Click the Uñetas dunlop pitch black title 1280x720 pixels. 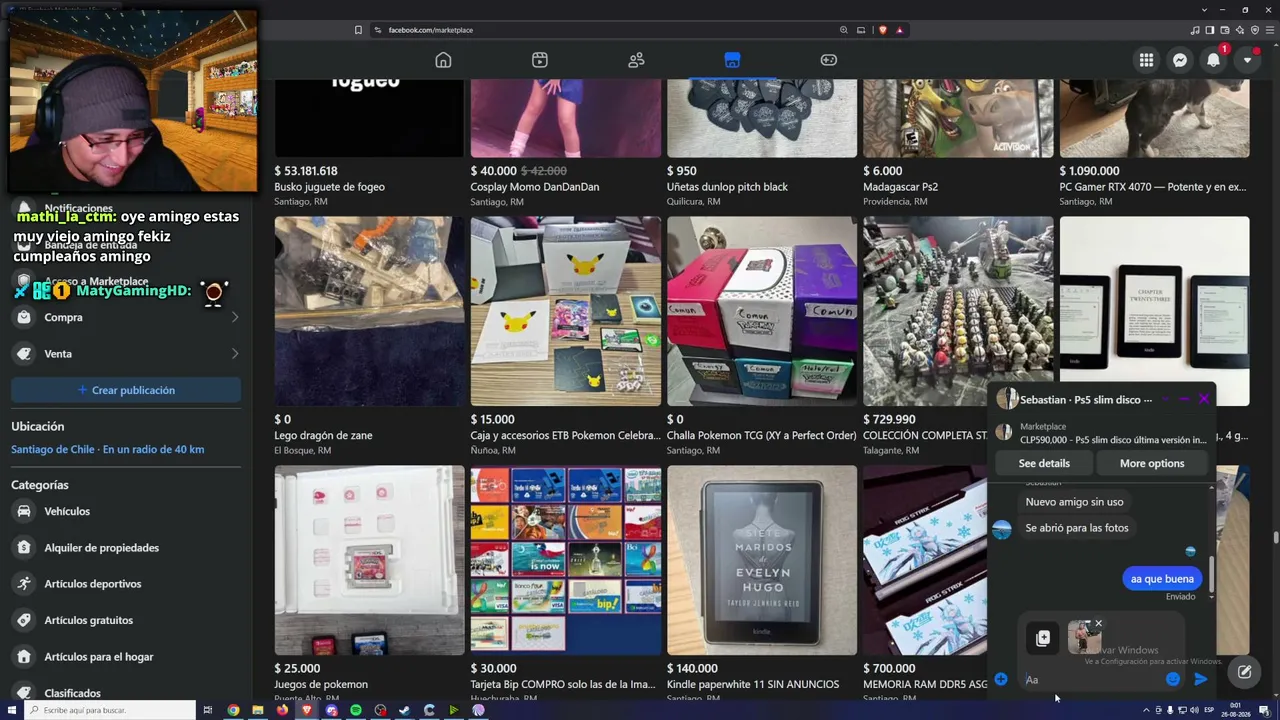tap(727, 187)
